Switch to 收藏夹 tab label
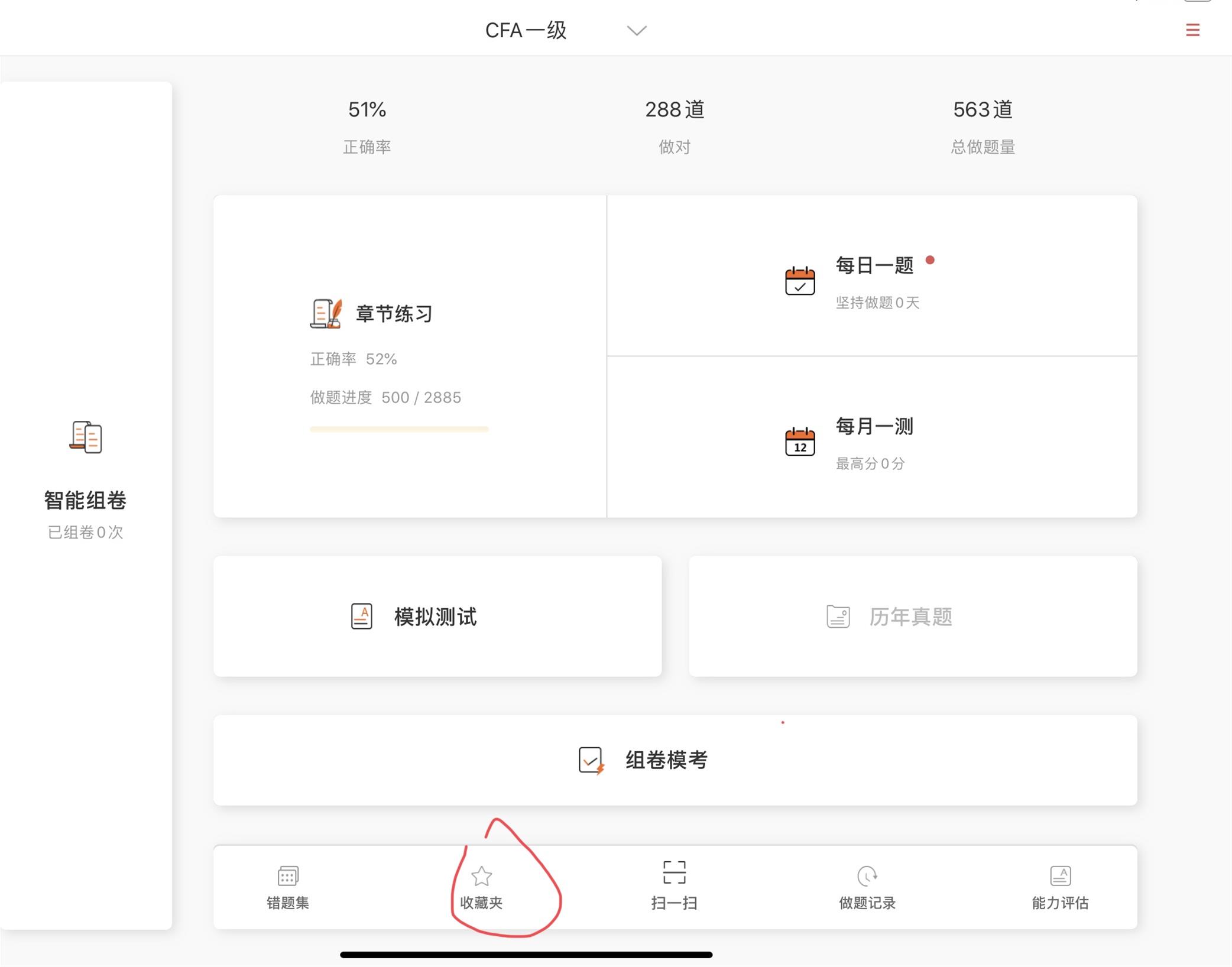 (481, 903)
